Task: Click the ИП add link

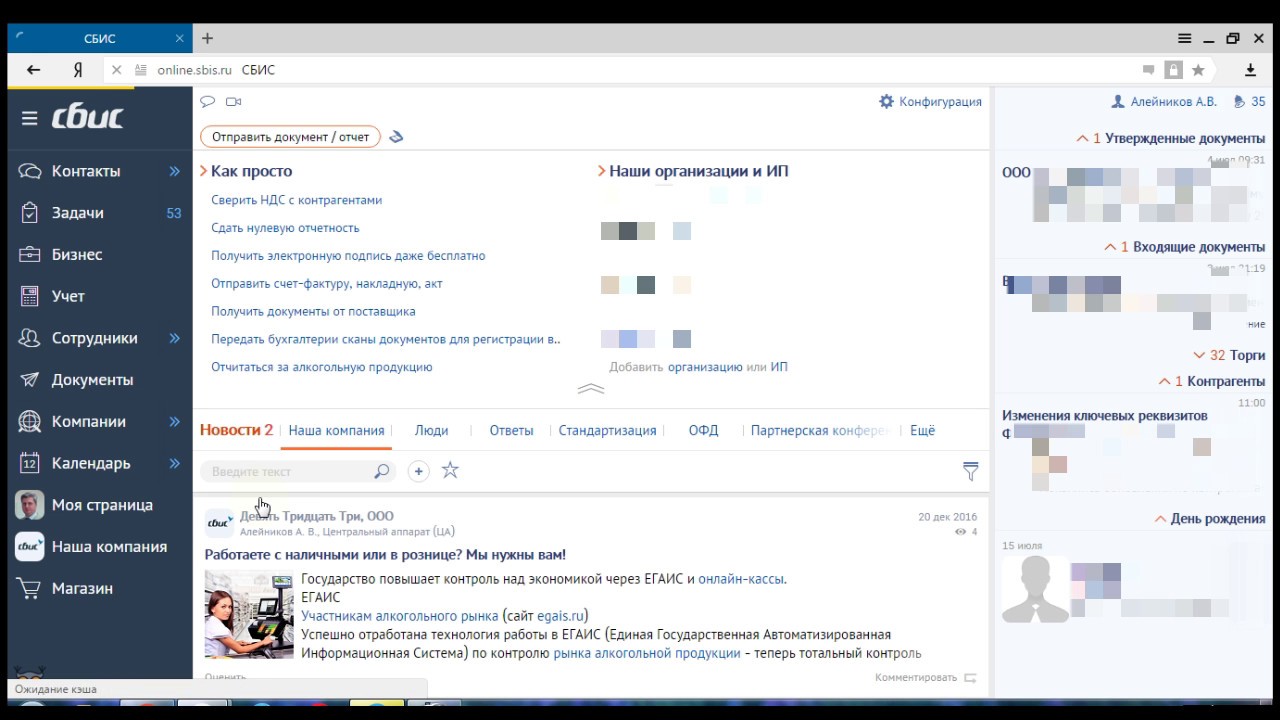Action: (779, 367)
